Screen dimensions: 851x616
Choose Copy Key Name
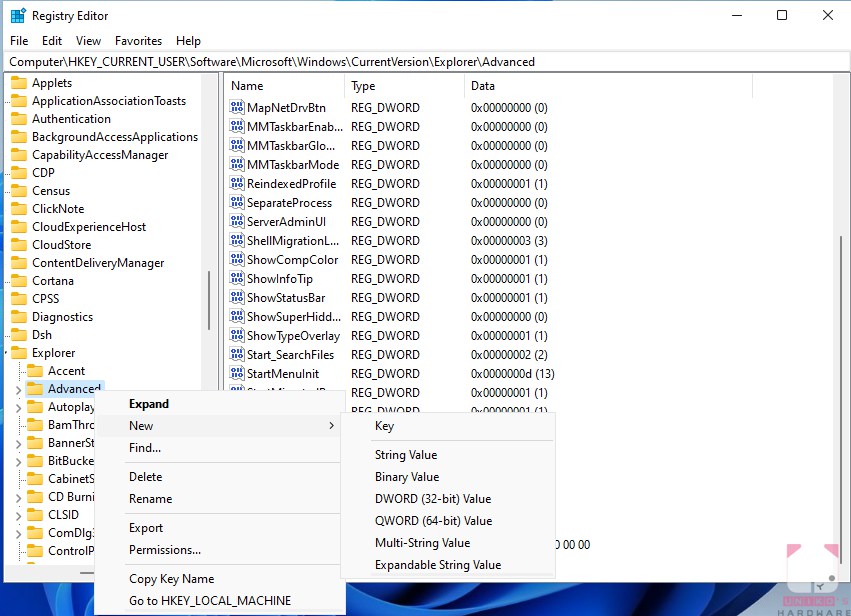[x=219, y=579]
